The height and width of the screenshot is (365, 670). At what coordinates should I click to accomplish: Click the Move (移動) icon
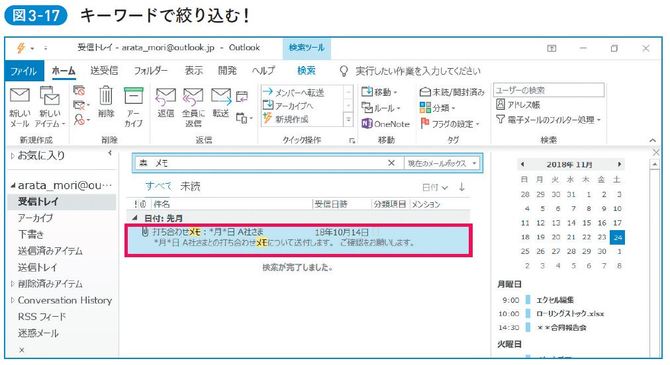point(367,91)
